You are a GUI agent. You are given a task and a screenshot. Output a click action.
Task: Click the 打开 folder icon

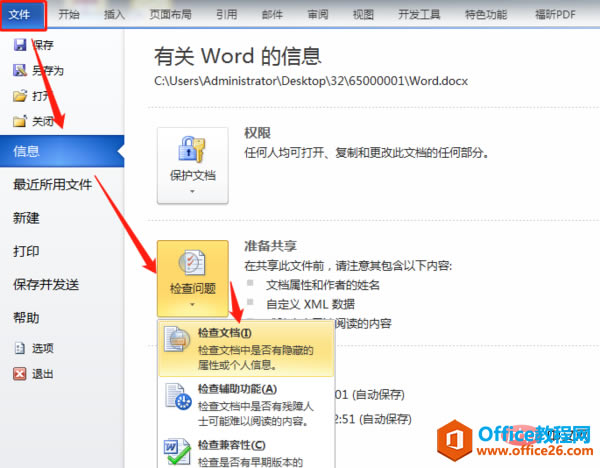tap(20, 96)
